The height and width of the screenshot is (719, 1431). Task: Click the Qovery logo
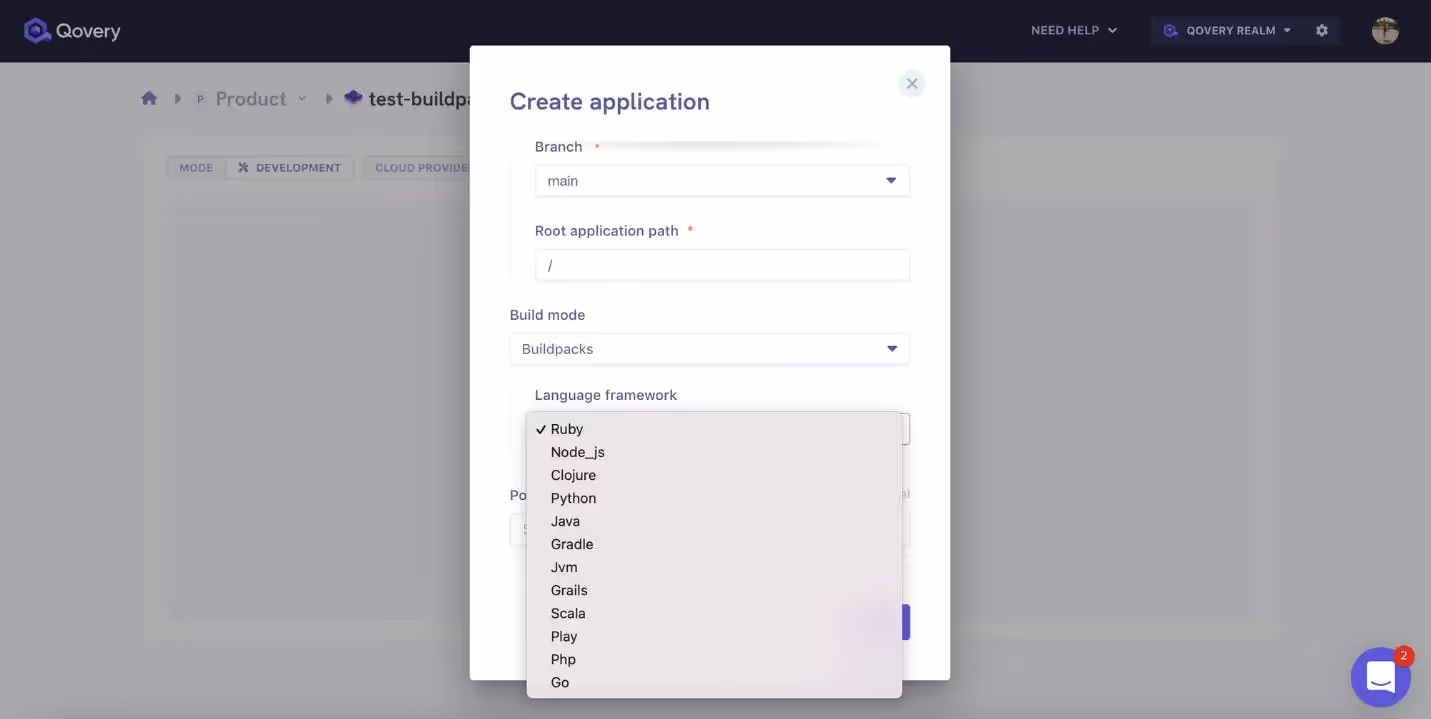(72, 31)
